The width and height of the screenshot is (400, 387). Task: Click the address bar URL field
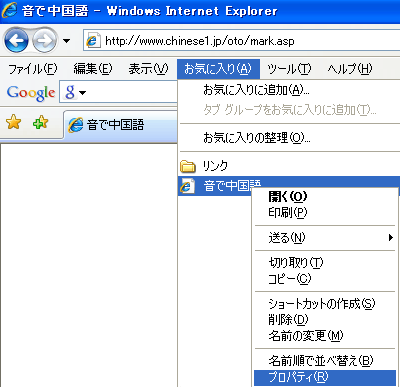point(242,41)
